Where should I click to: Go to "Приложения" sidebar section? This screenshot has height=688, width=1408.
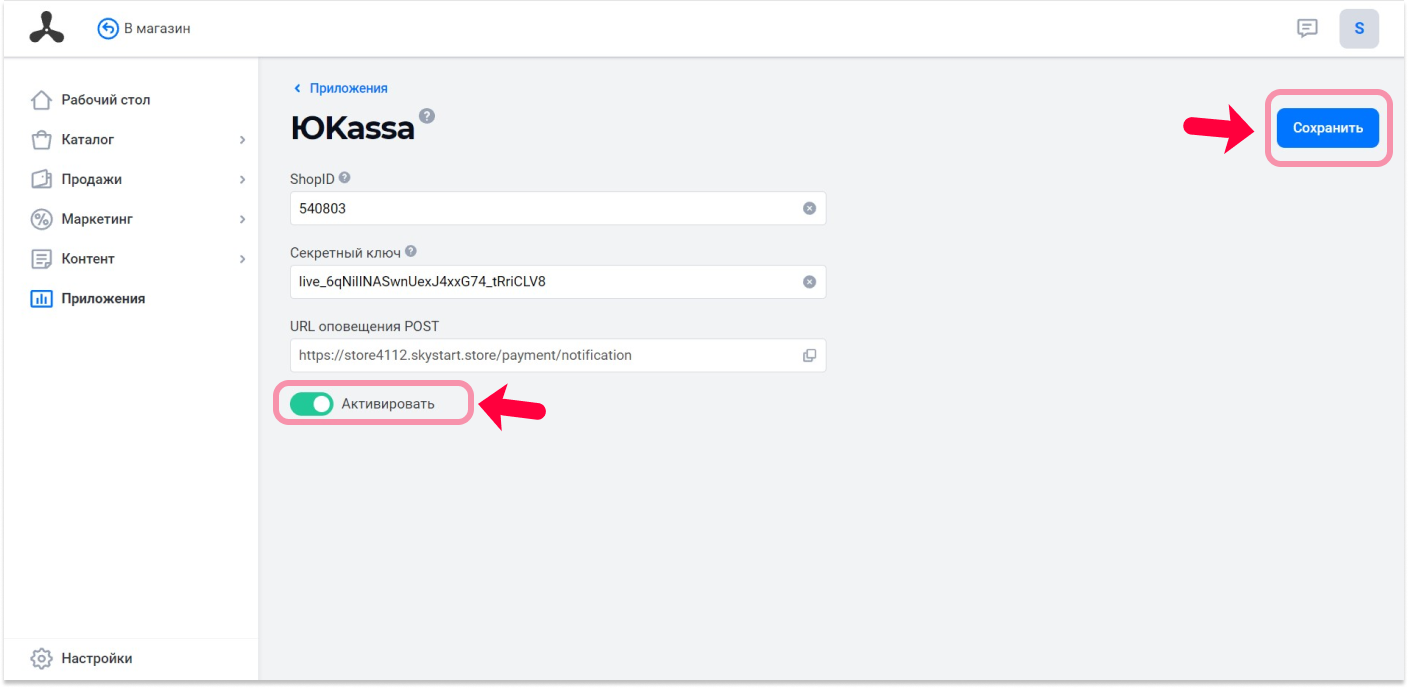[x=132, y=298]
